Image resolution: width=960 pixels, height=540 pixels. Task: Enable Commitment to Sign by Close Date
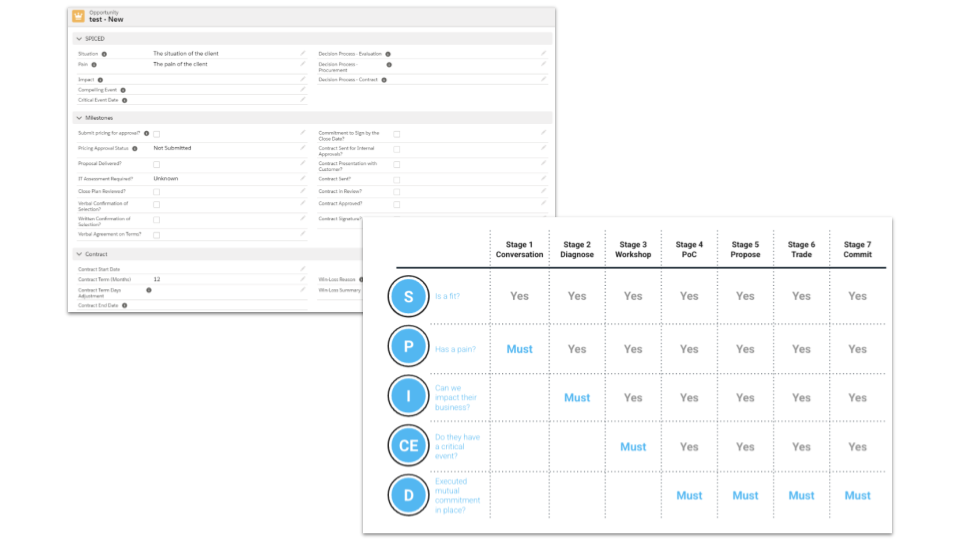pos(396,134)
